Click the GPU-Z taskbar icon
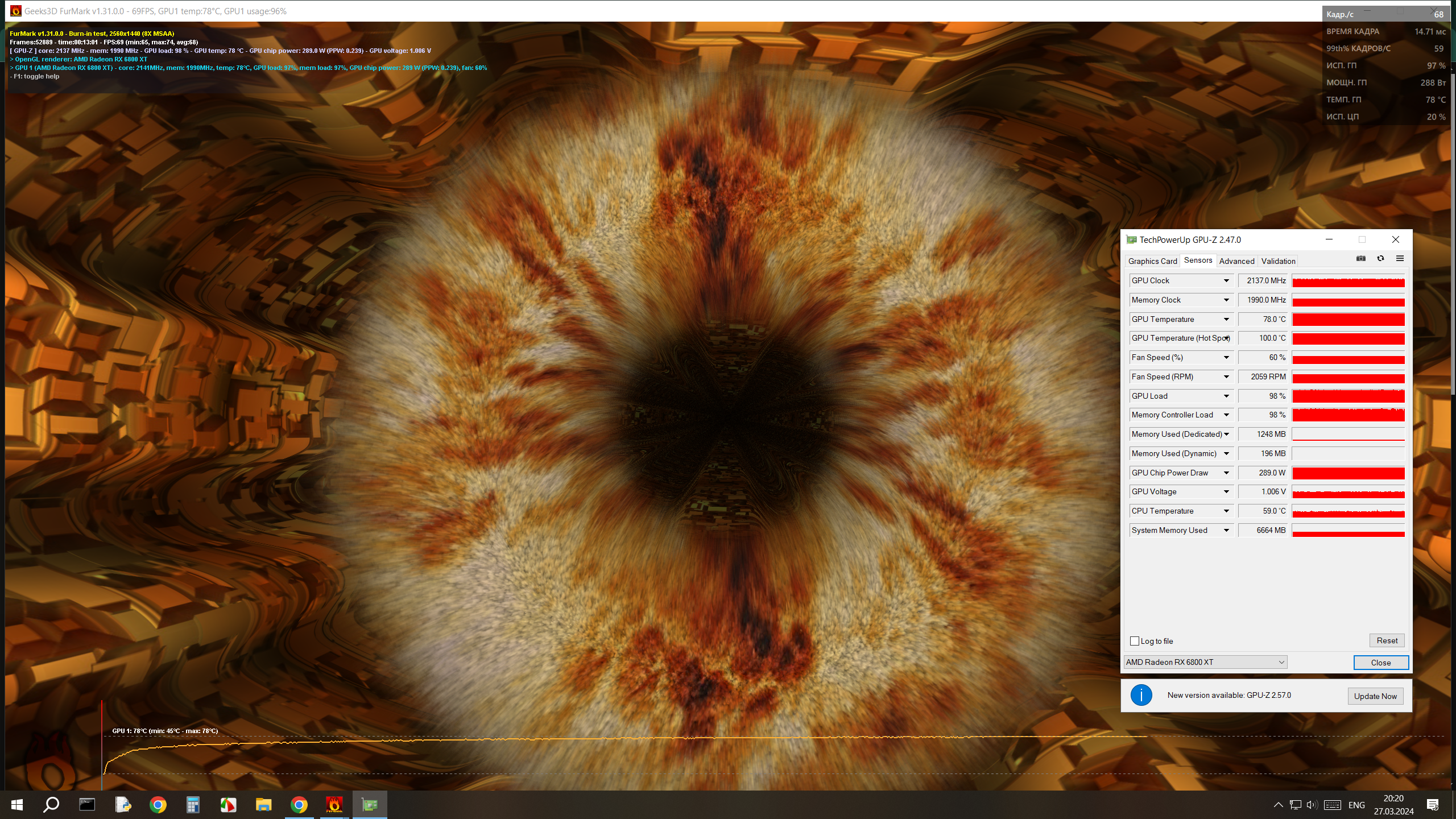 (x=370, y=805)
